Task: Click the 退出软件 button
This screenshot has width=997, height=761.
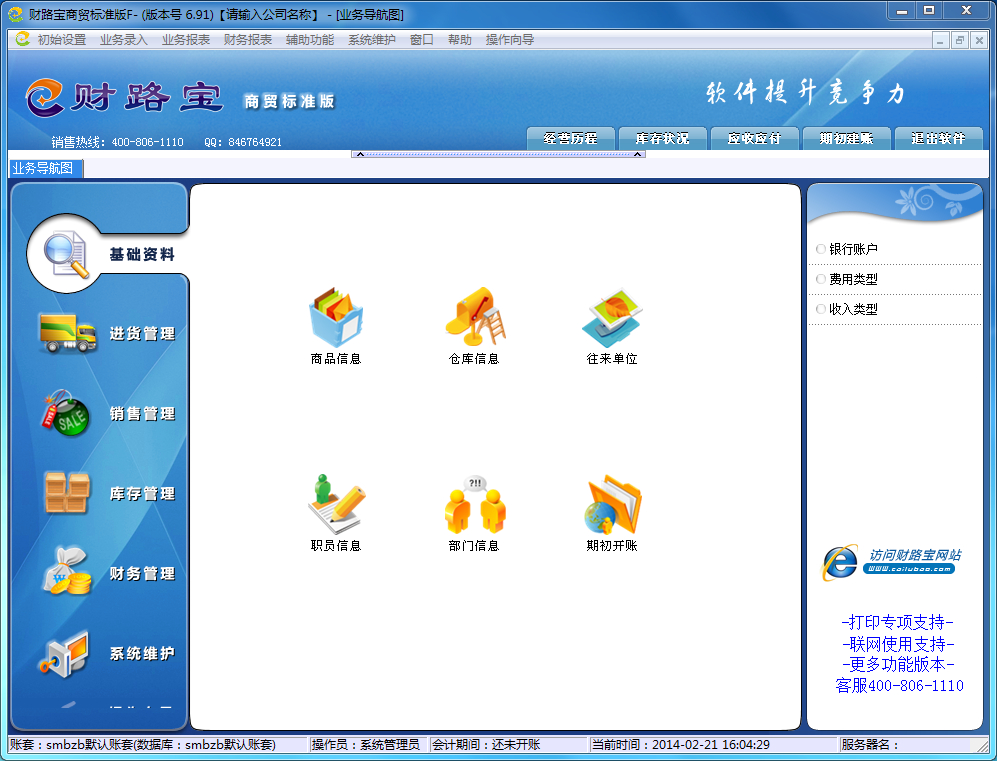Action: (x=939, y=138)
